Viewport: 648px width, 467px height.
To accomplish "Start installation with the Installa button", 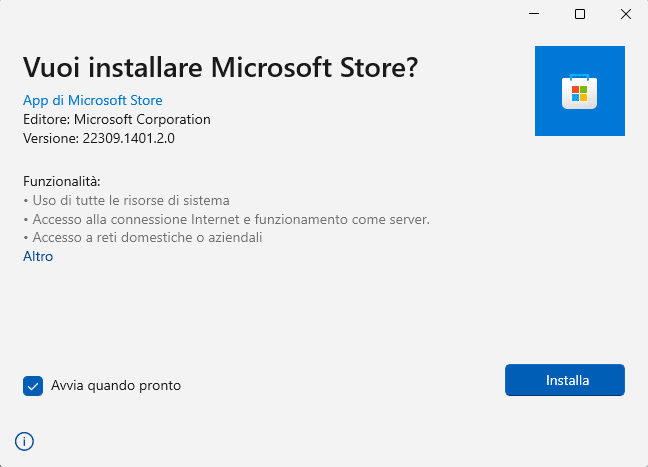I will (x=565, y=380).
